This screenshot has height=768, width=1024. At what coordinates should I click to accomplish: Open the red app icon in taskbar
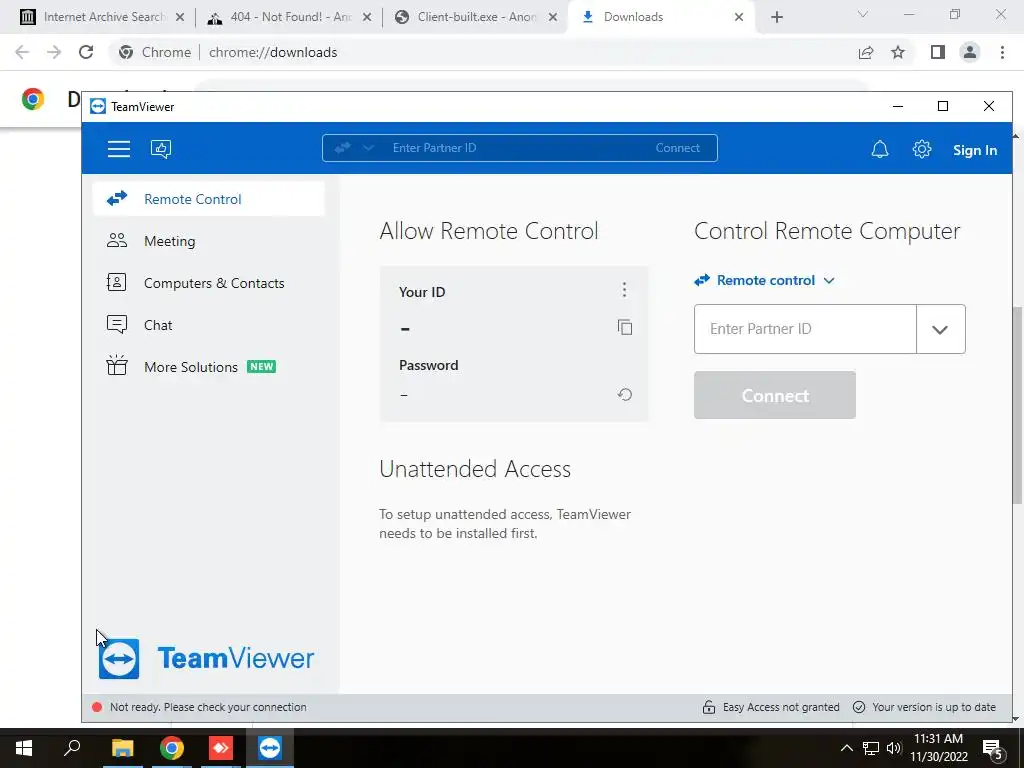(221, 748)
